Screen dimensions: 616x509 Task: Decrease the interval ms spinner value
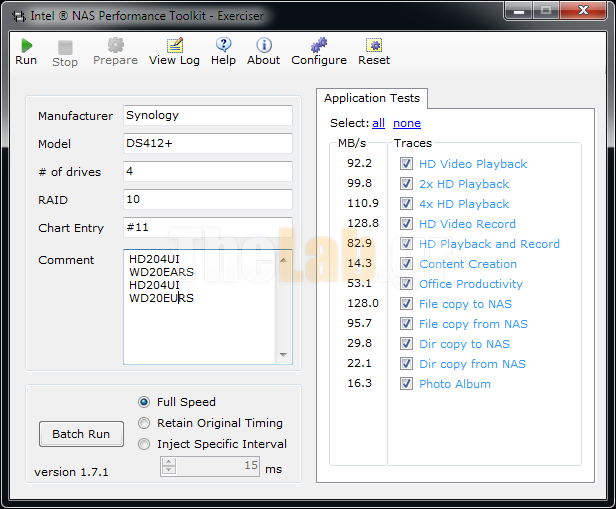point(169,470)
